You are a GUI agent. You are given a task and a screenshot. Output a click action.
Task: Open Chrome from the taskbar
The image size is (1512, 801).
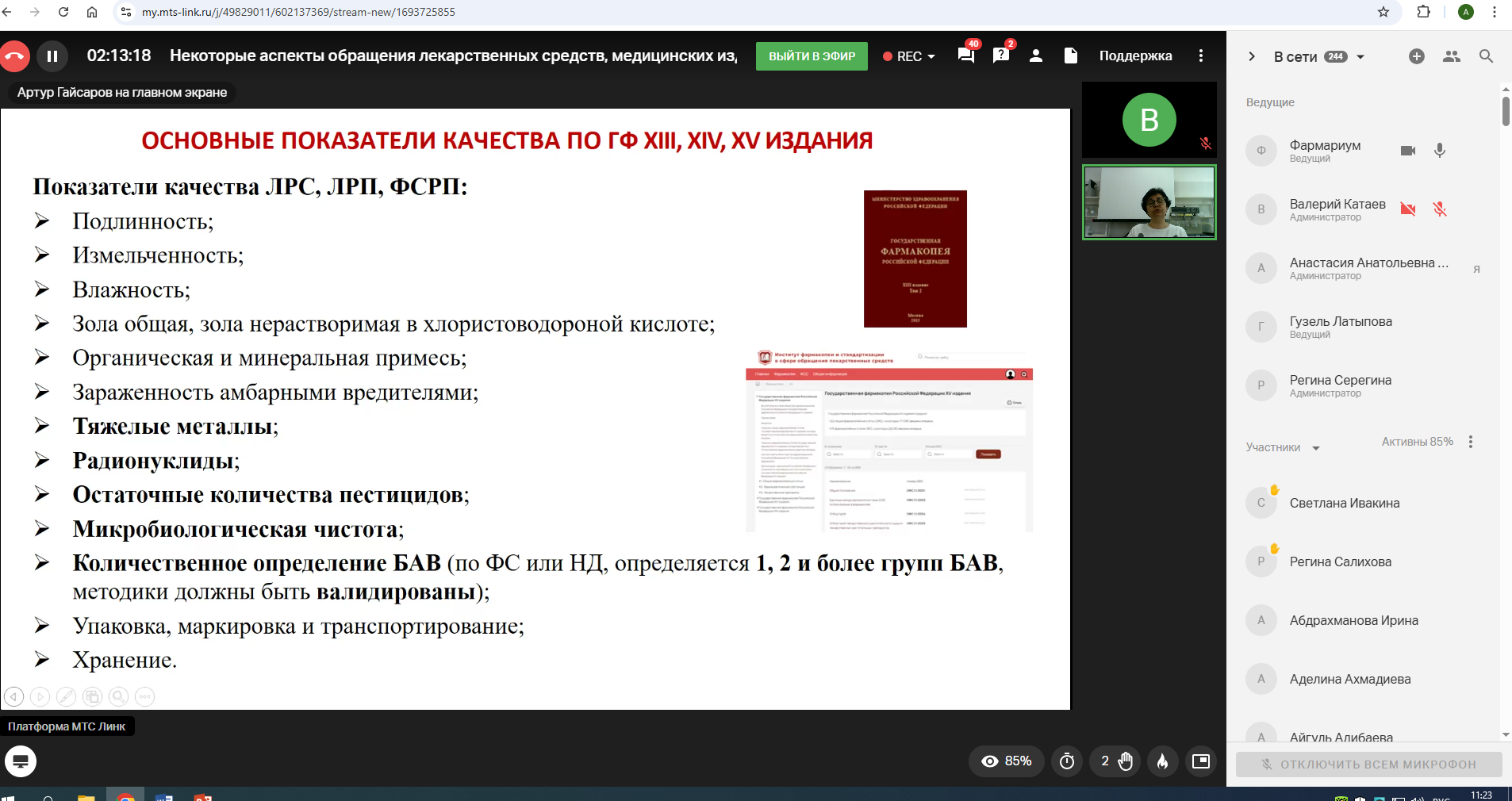125,795
